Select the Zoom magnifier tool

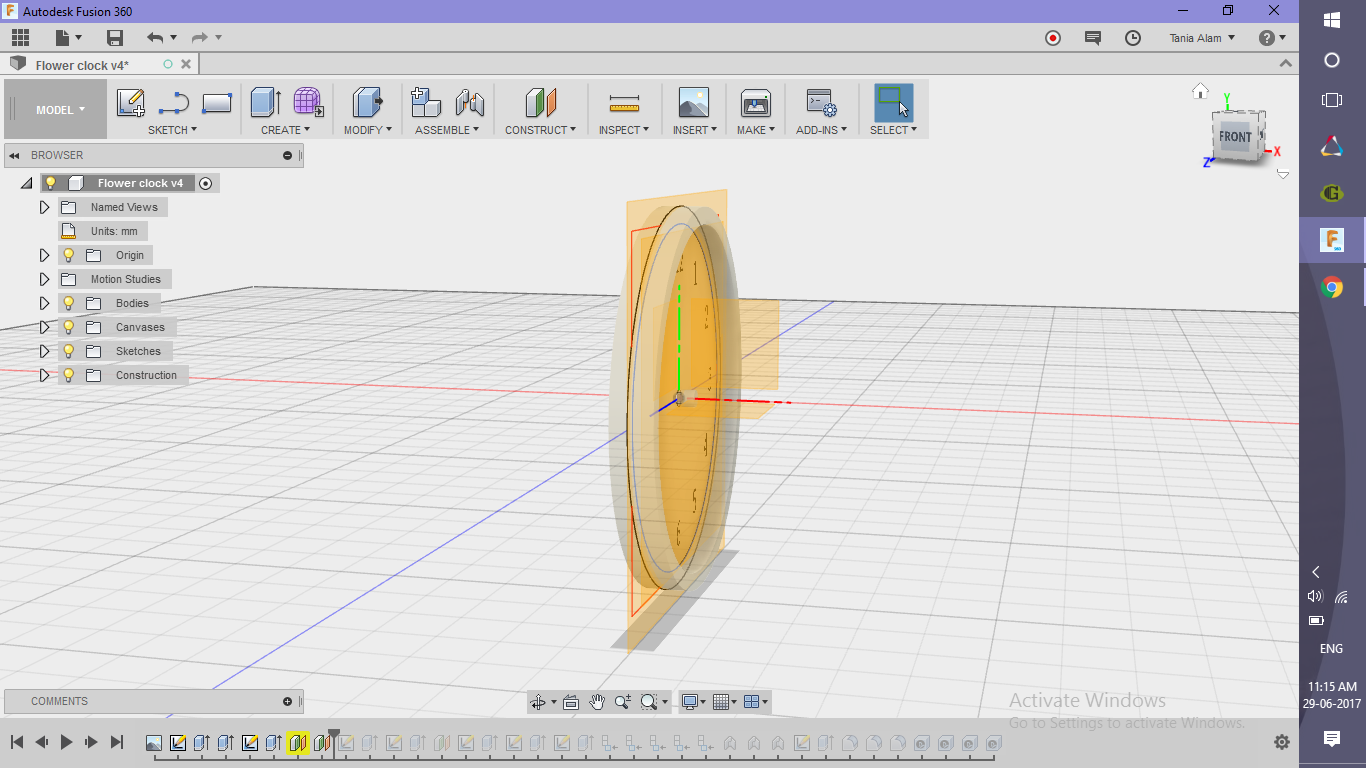[623, 702]
